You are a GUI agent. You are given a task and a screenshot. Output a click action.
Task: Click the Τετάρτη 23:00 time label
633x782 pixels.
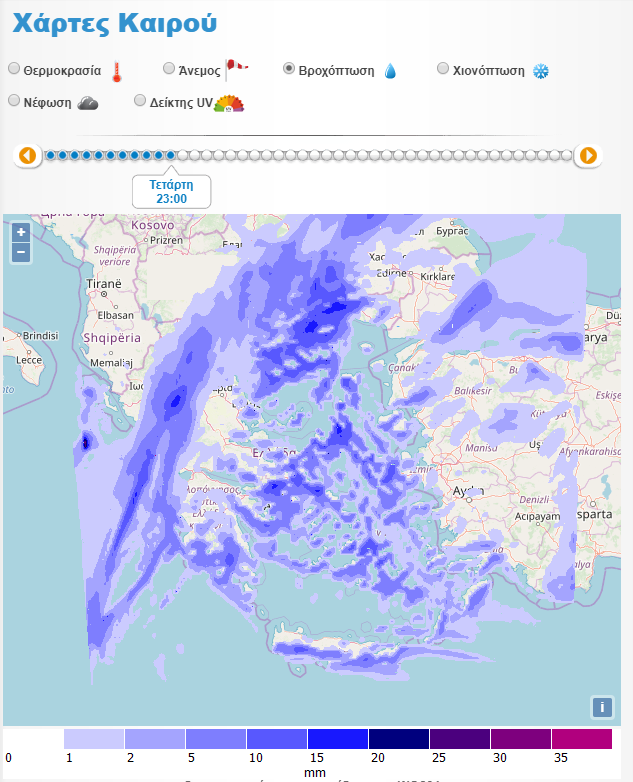coord(172,192)
